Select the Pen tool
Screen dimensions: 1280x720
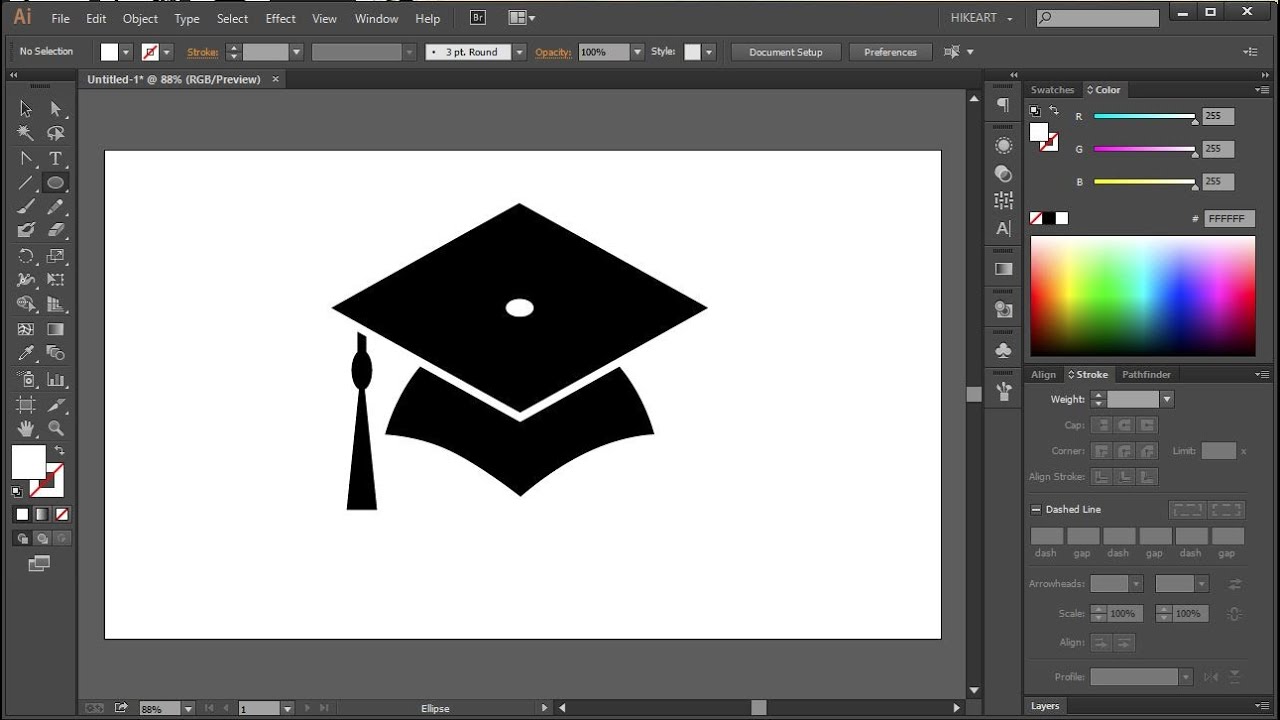pyautogui.click(x=26, y=159)
